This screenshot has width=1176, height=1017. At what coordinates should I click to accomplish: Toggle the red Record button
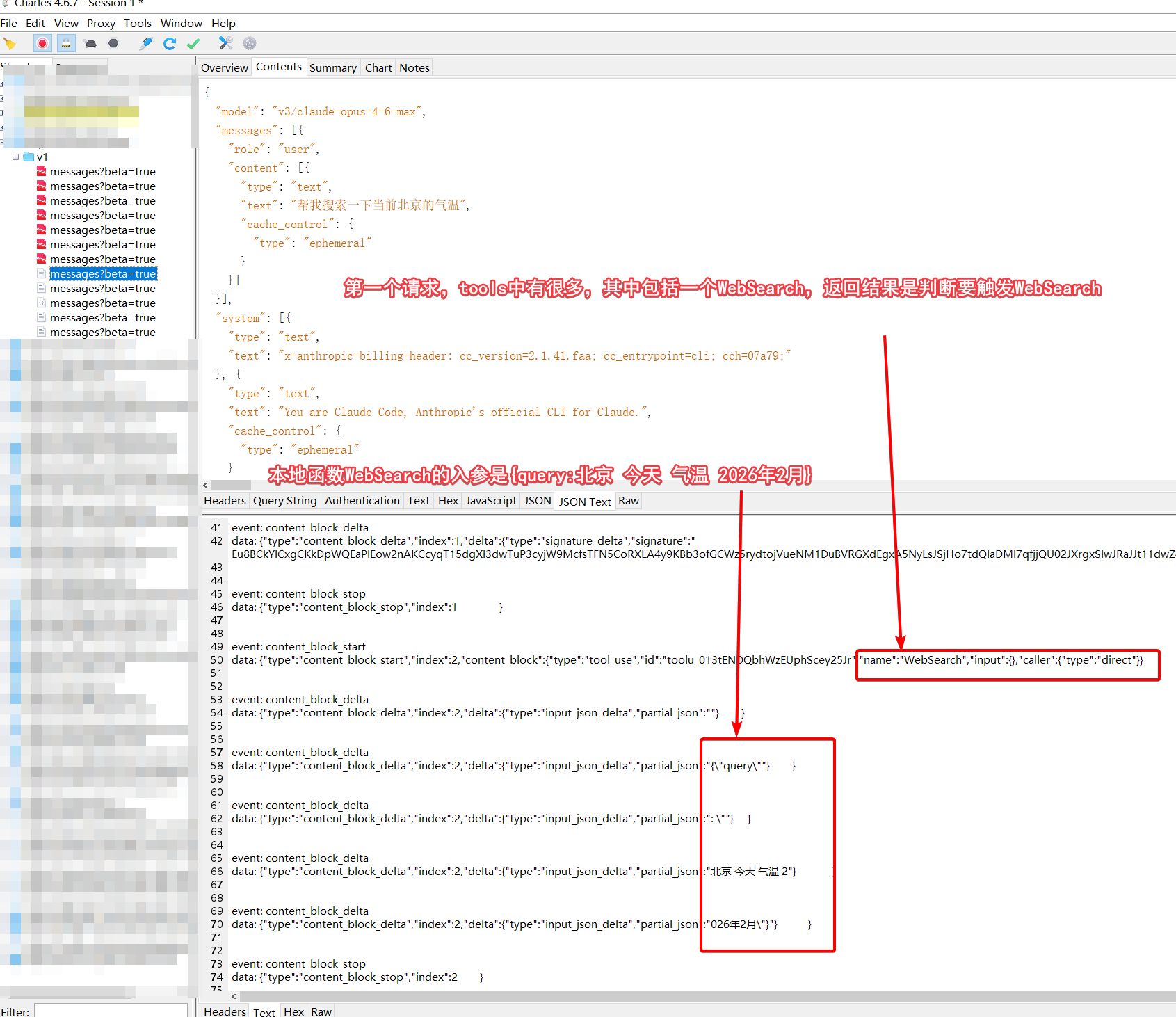[x=42, y=44]
